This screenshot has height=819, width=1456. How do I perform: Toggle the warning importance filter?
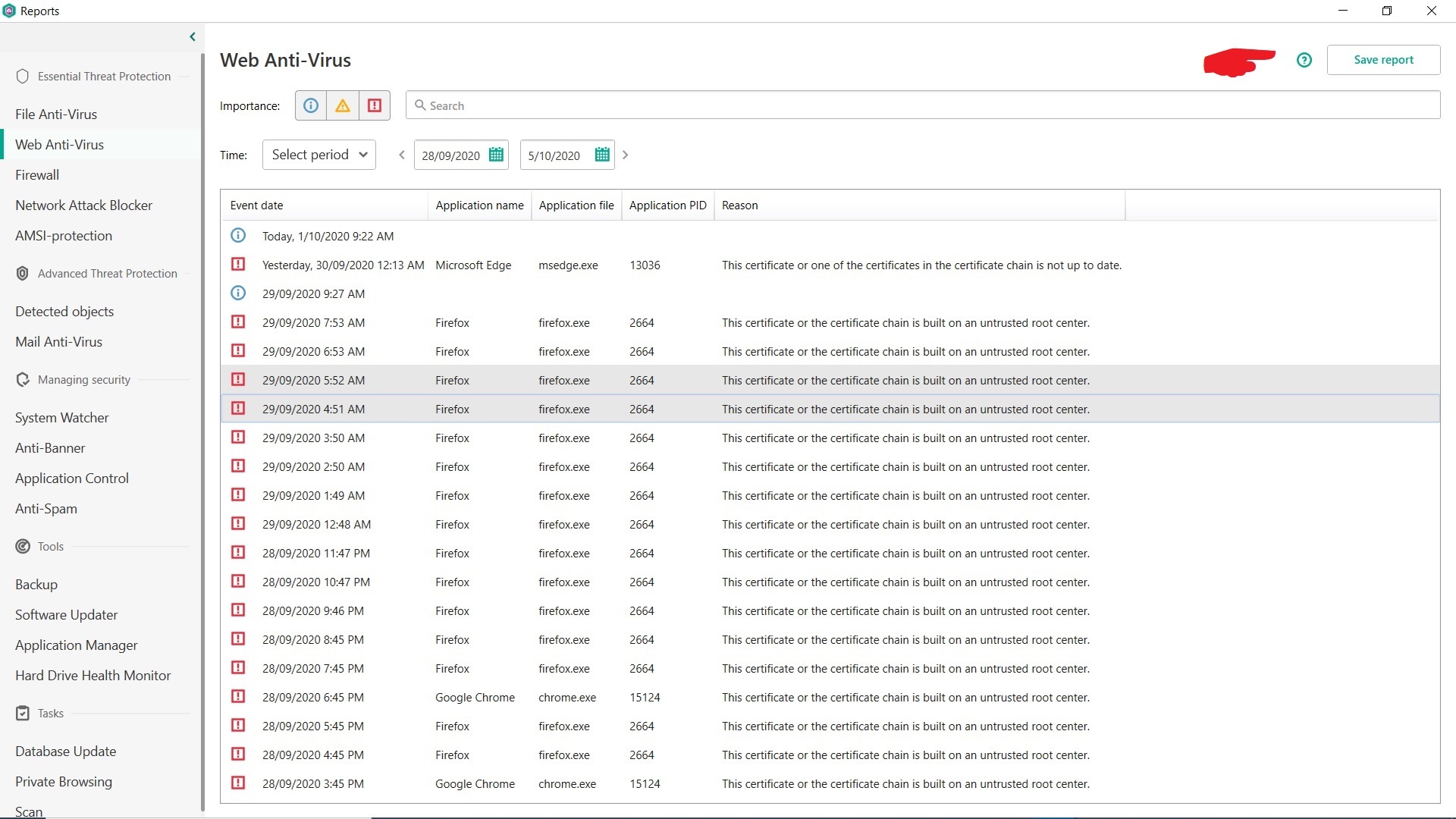pyautogui.click(x=343, y=106)
